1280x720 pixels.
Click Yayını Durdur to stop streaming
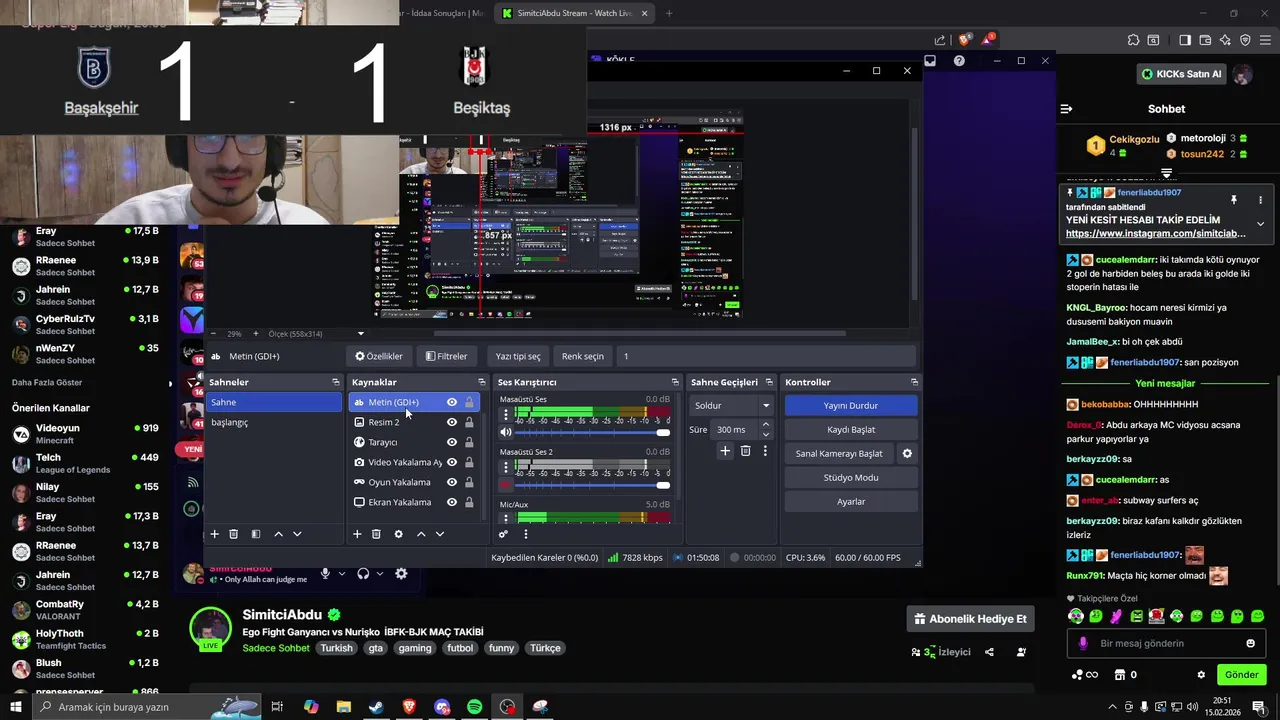851,405
